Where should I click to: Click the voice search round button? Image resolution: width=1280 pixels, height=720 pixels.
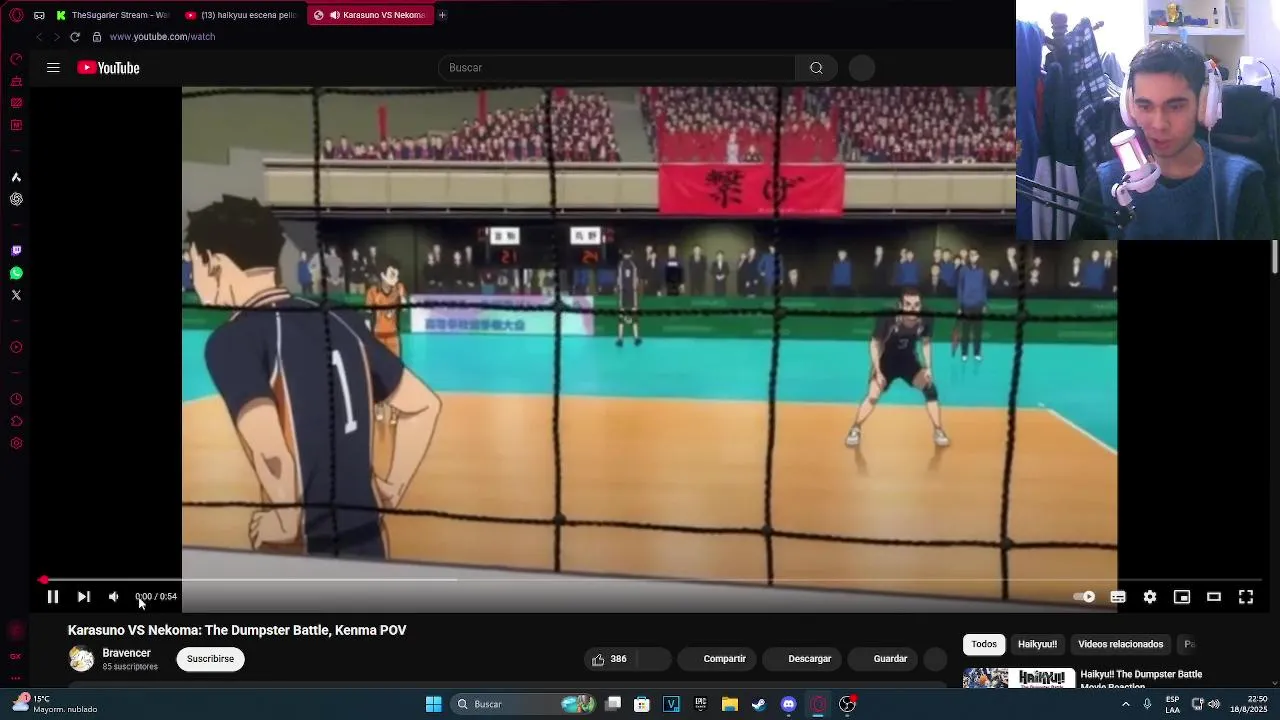point(862,68)
